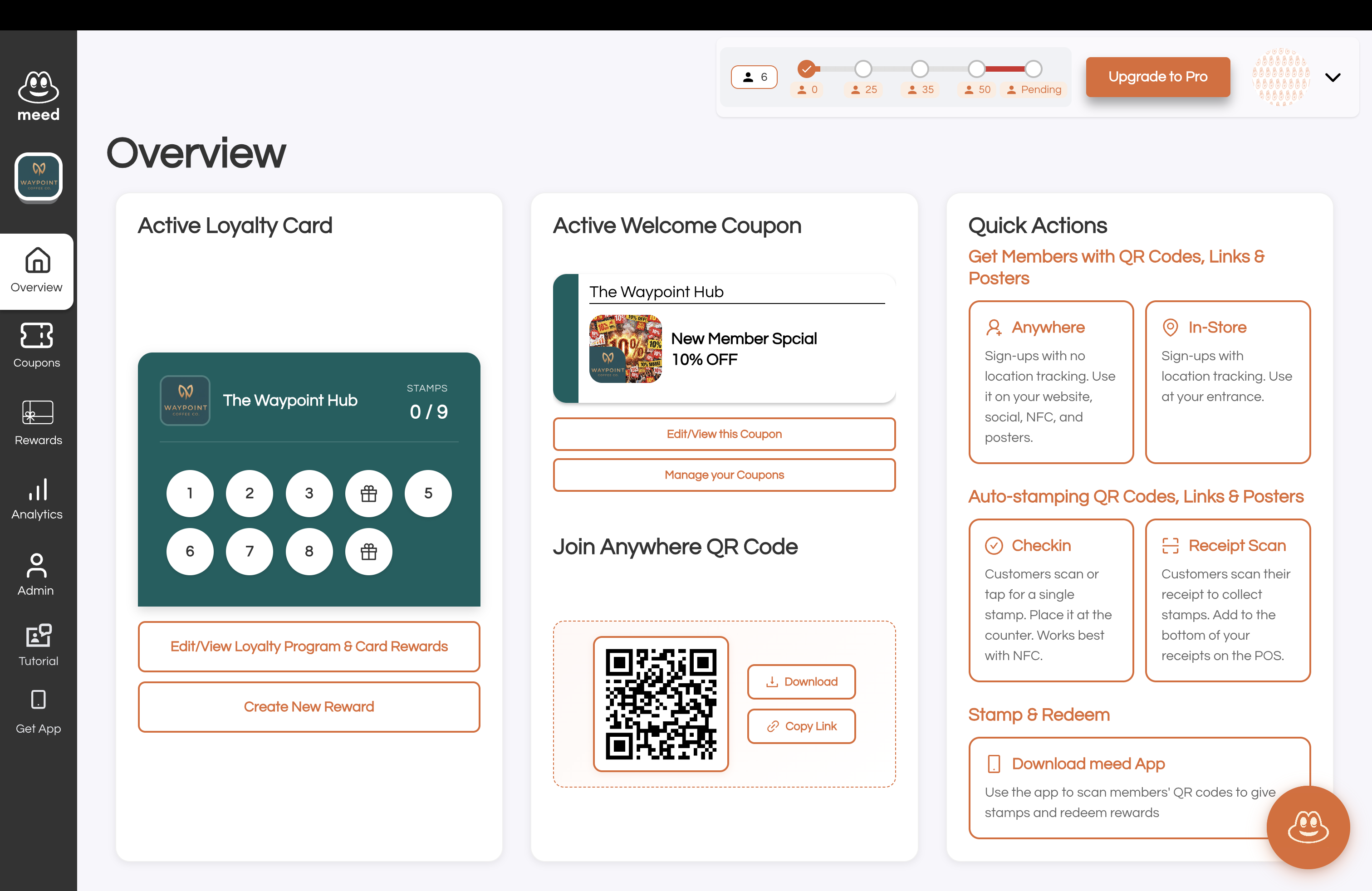
Task: Open the Tutorial sidebar section
Action: tap(38, 645)
